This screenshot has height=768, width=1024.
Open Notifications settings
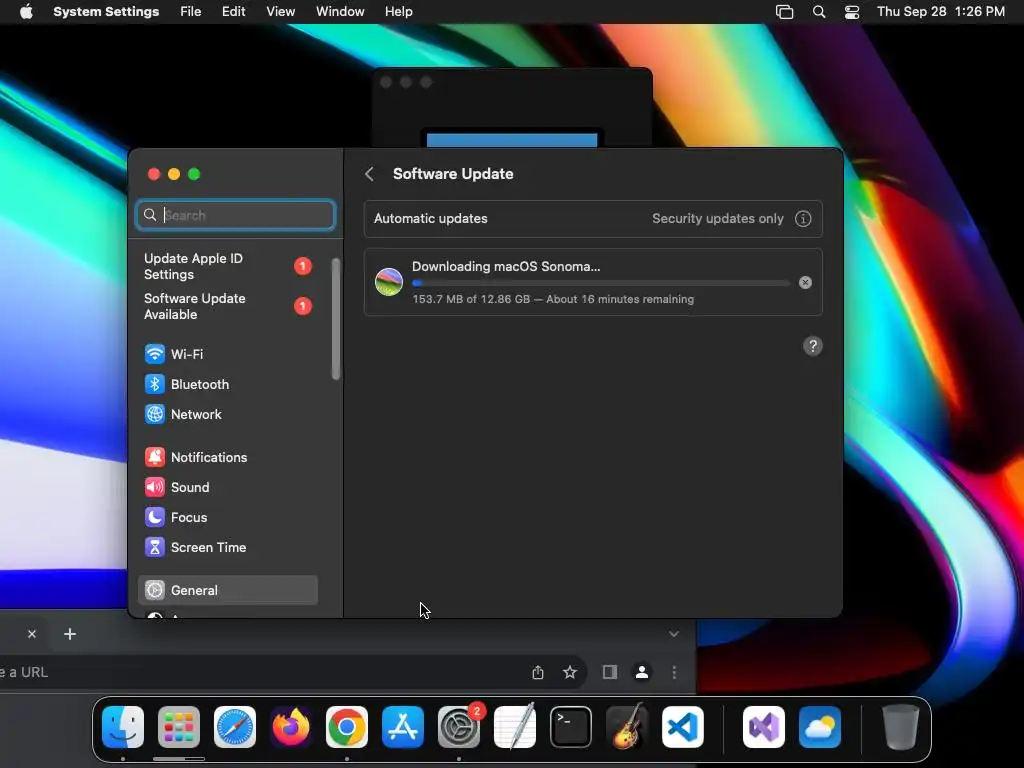click(227, 457)
